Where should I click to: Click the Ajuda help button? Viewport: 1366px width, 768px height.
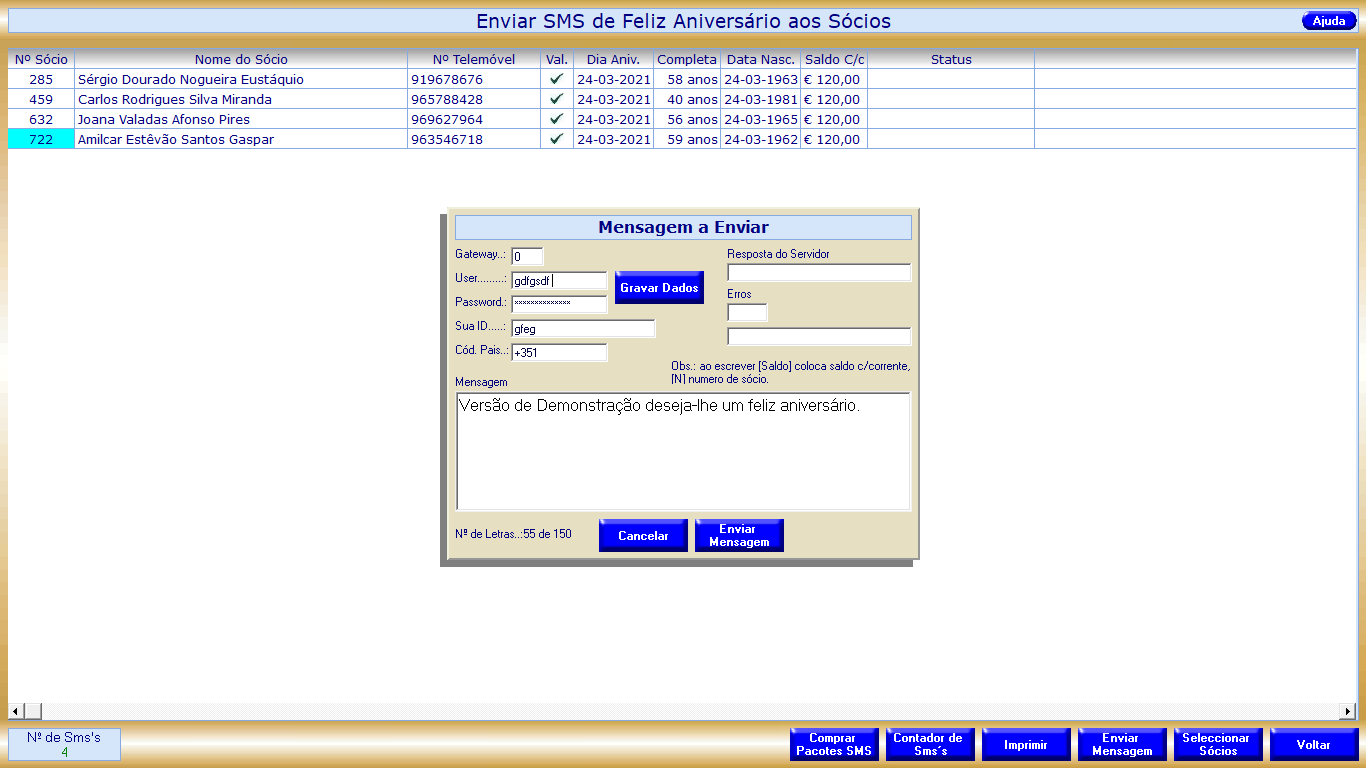pyautogui.click(x=1329, y=21)
